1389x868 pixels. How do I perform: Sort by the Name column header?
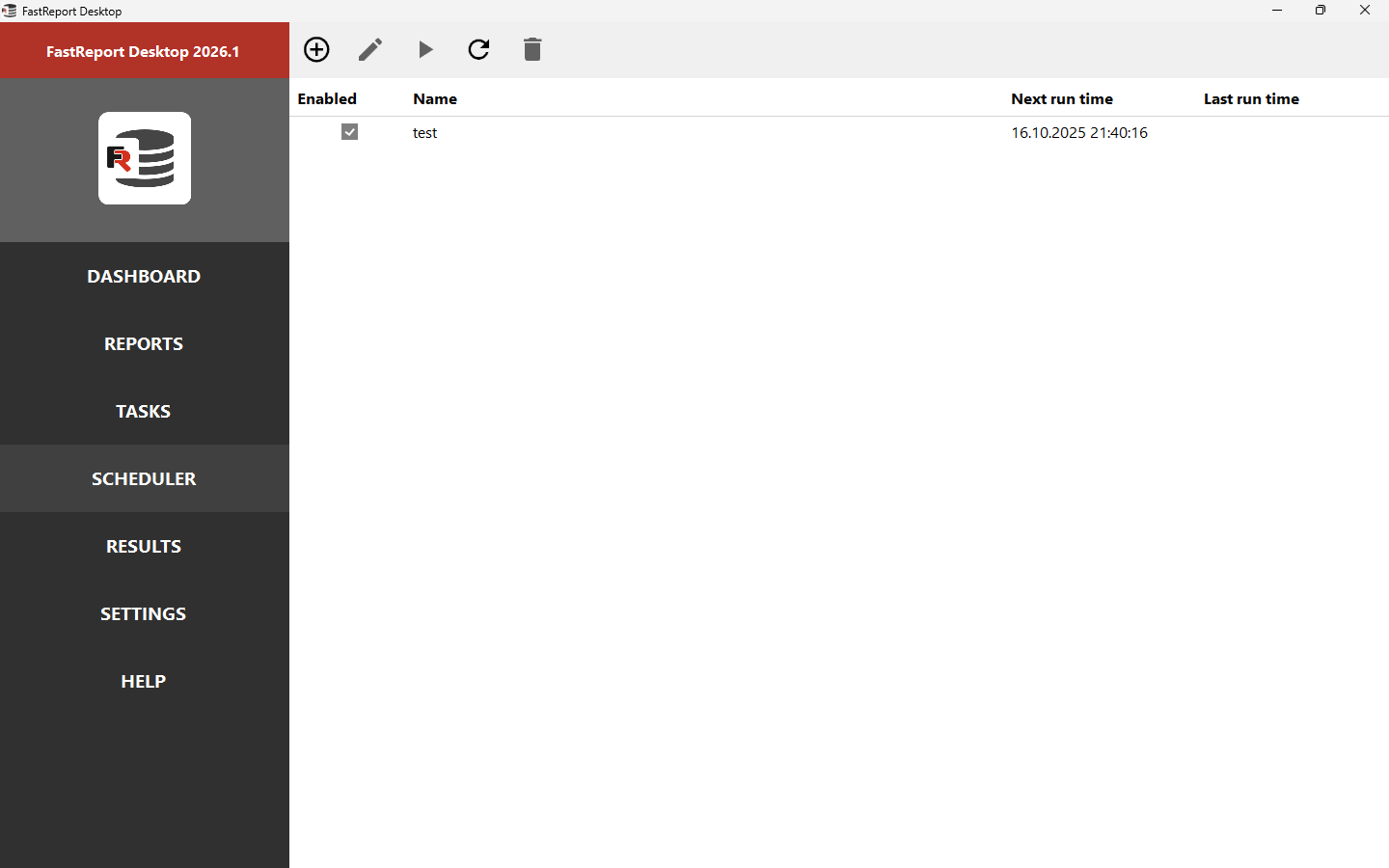tap(435, 98)
